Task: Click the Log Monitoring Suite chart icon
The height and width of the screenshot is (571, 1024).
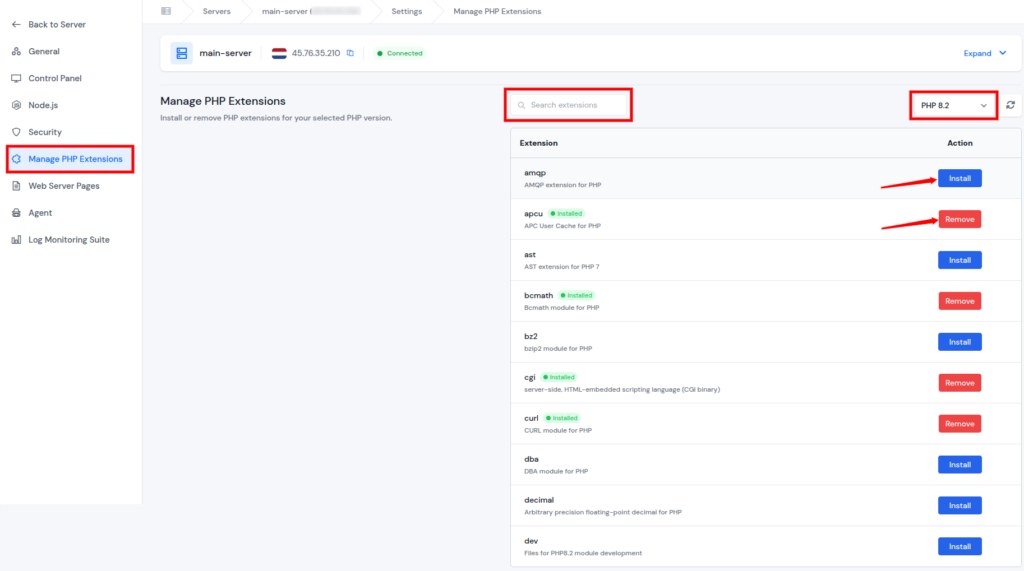Action: pyautogui.click(x=16, y=240)
